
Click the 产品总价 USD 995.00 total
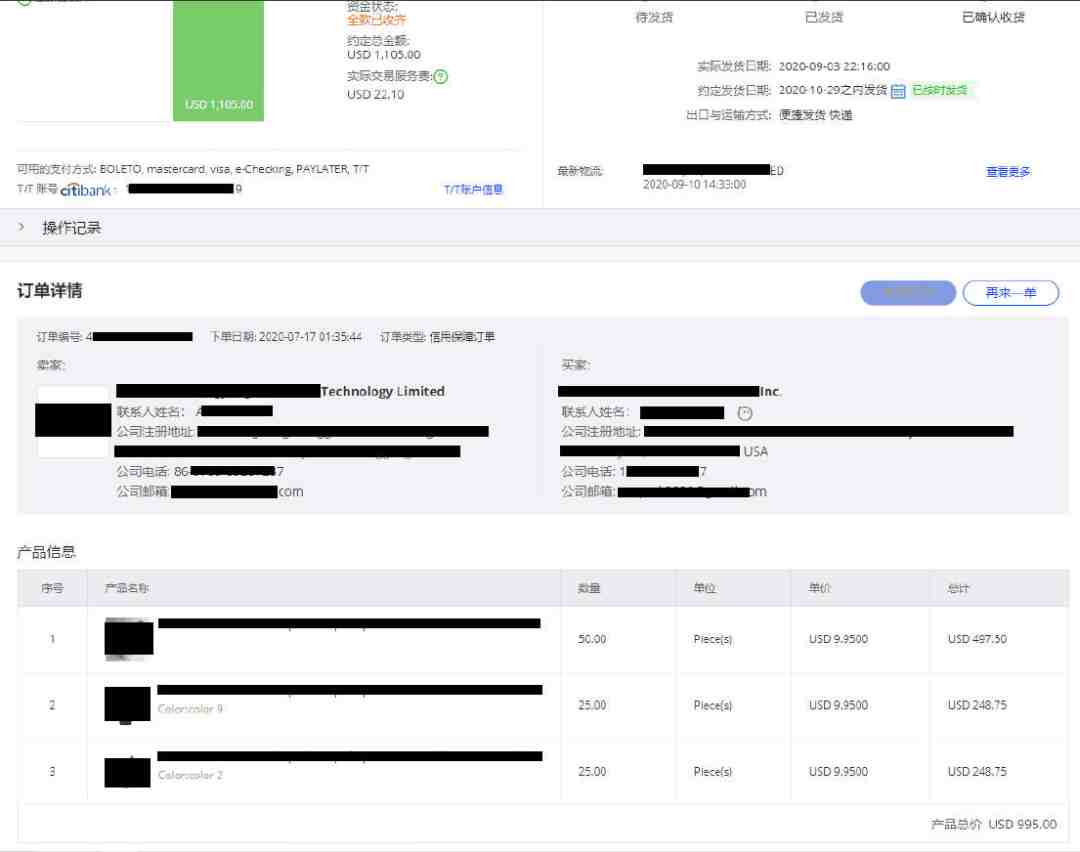pos(994,824)
